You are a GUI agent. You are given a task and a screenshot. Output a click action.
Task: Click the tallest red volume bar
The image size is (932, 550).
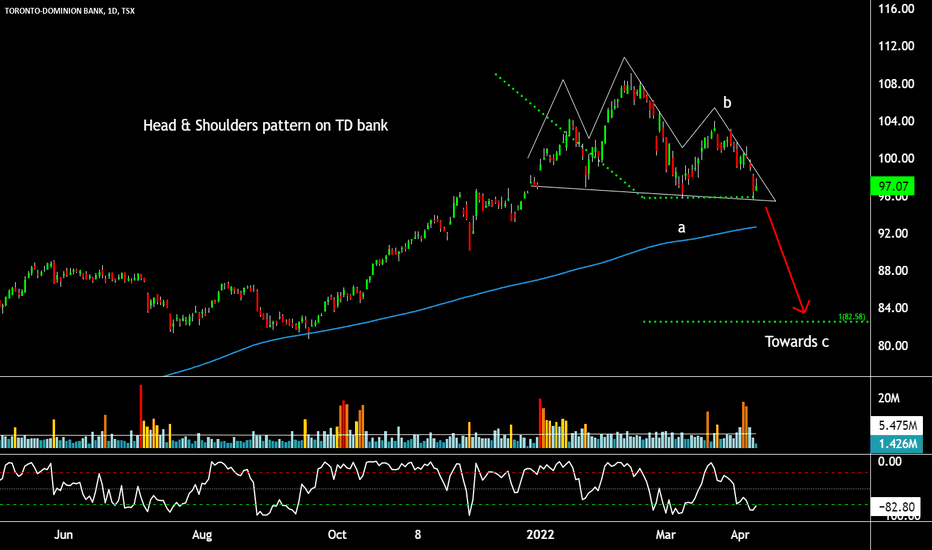(x=141, y=416)
